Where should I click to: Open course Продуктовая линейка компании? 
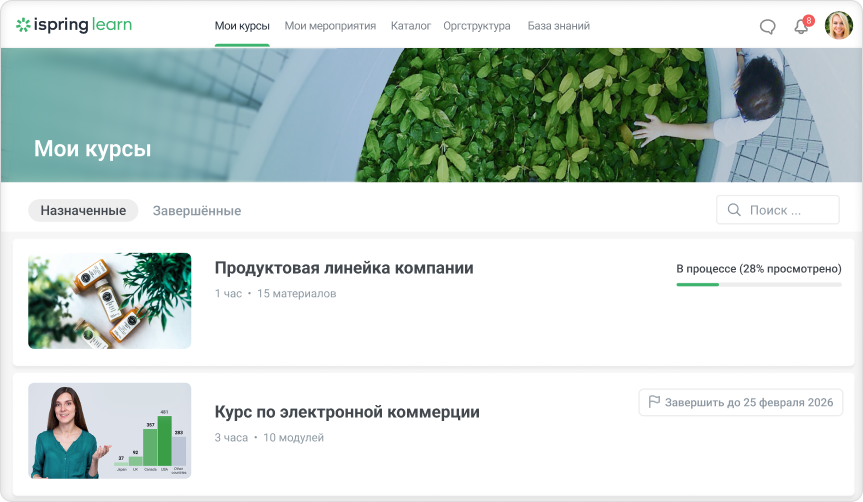tap(344, 268)
